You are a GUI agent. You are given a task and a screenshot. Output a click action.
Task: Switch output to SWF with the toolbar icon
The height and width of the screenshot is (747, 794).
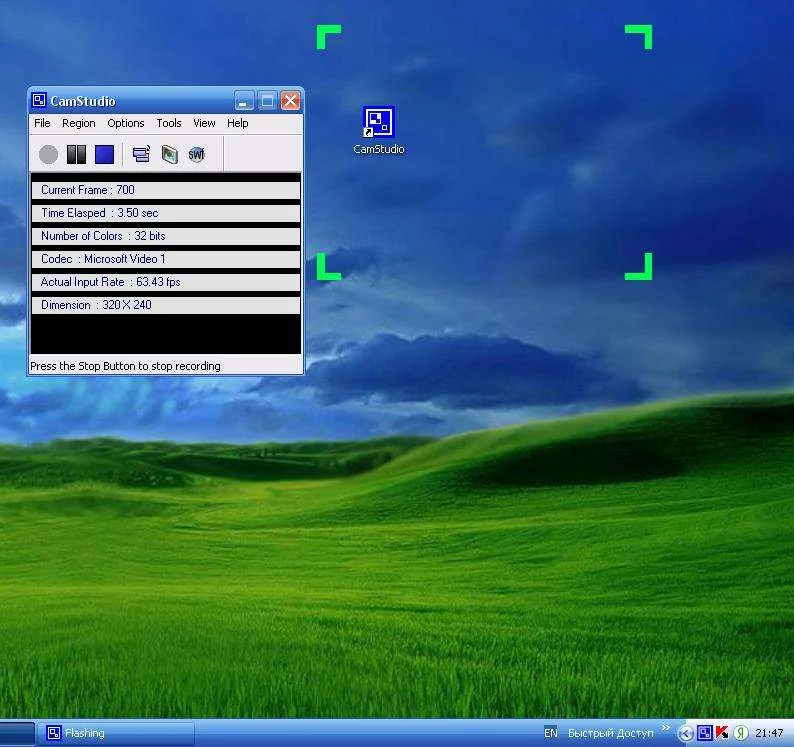pyautogui.click(x=196, y=154)
